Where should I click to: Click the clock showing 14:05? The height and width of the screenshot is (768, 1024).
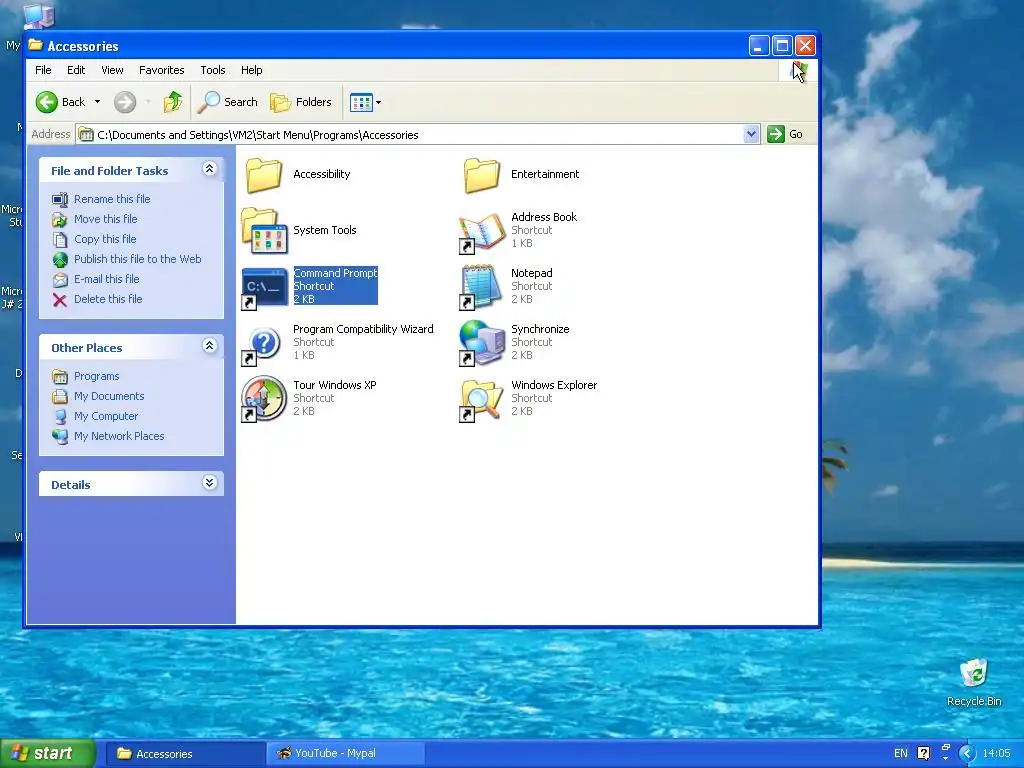pyautogui.click(x=996, y=753)
